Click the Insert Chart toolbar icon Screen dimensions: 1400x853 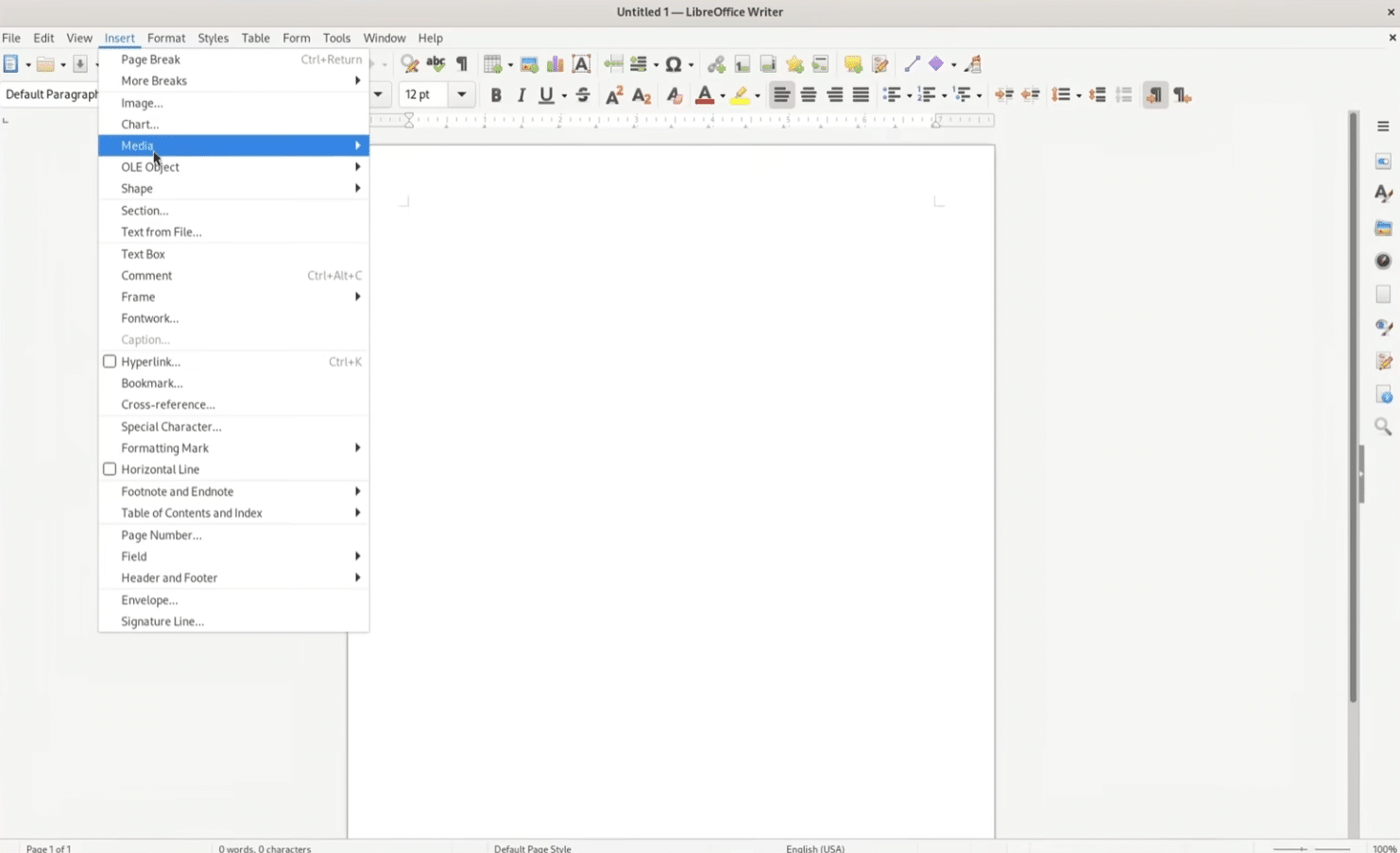[x=555, y=64]
